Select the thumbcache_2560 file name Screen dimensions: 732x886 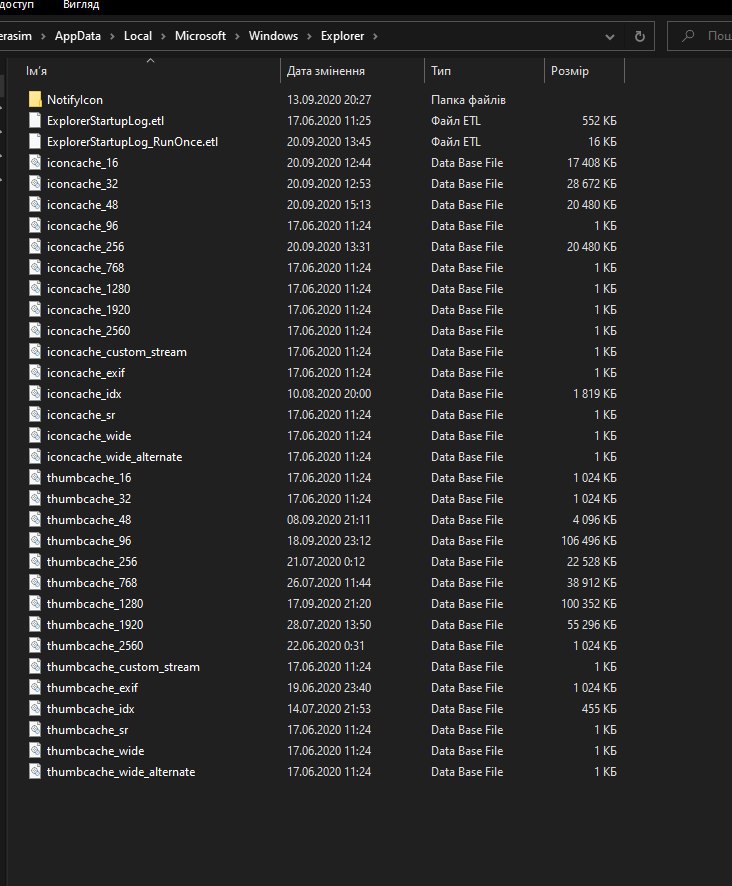pos(95,646)
